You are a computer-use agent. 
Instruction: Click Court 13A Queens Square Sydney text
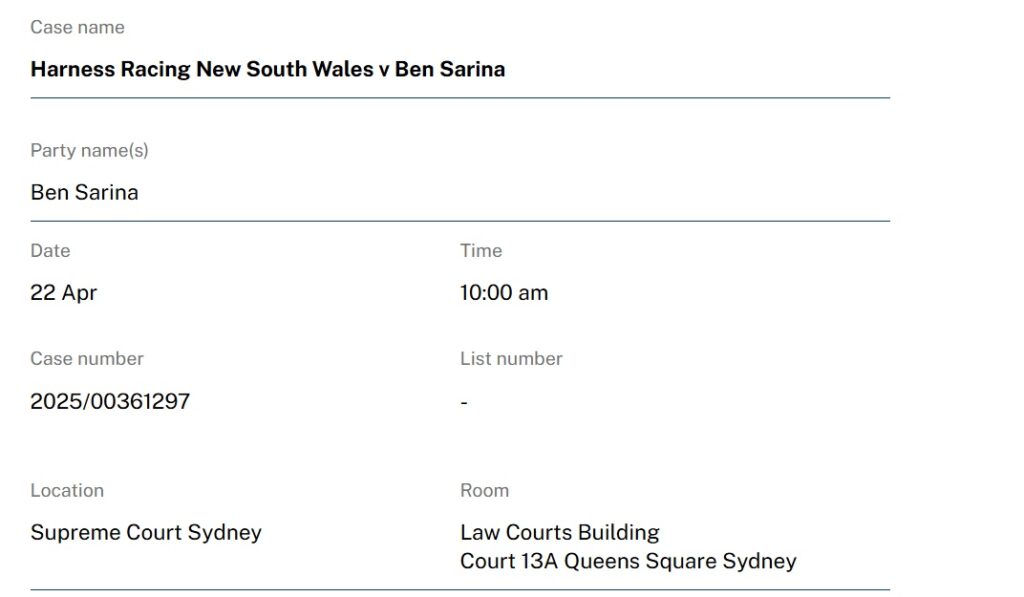628,561
